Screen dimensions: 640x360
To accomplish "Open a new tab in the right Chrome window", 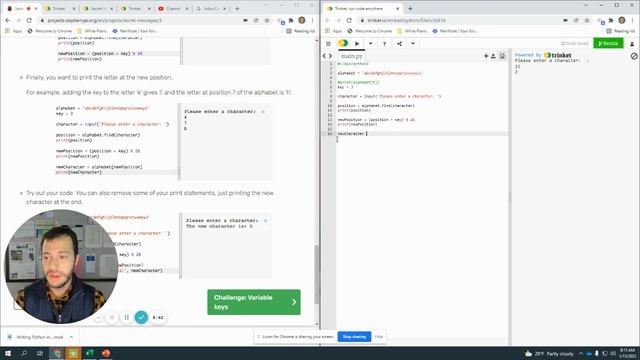I will click(410, 8).
